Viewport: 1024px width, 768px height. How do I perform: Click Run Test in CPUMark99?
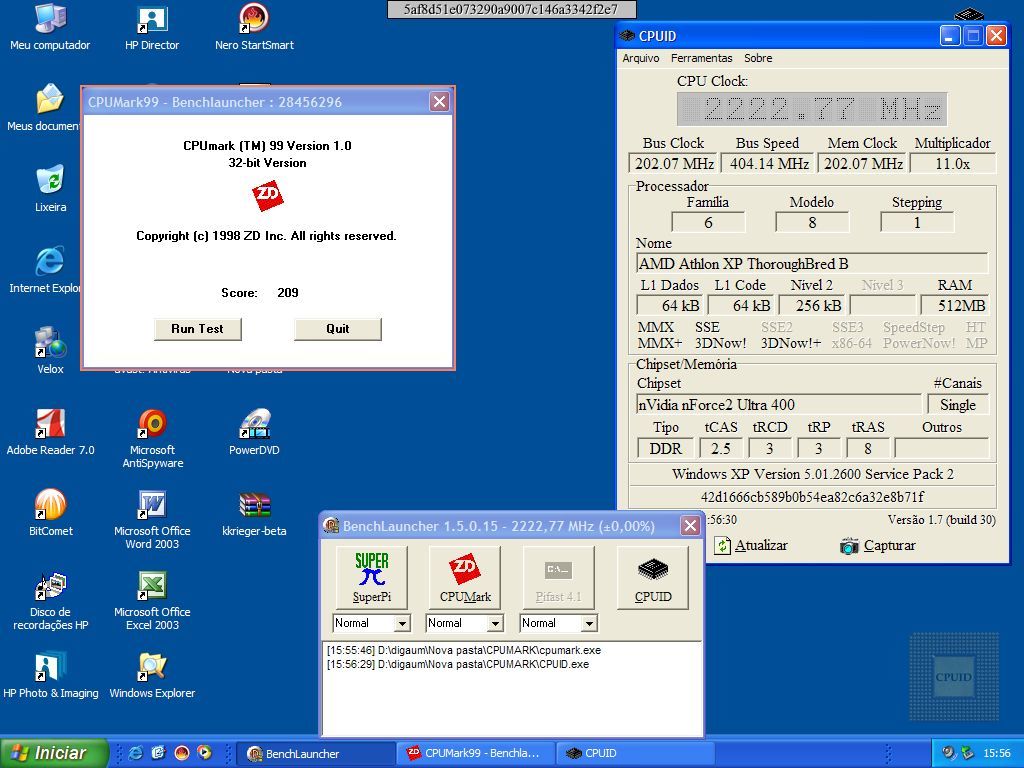(197, 329)
